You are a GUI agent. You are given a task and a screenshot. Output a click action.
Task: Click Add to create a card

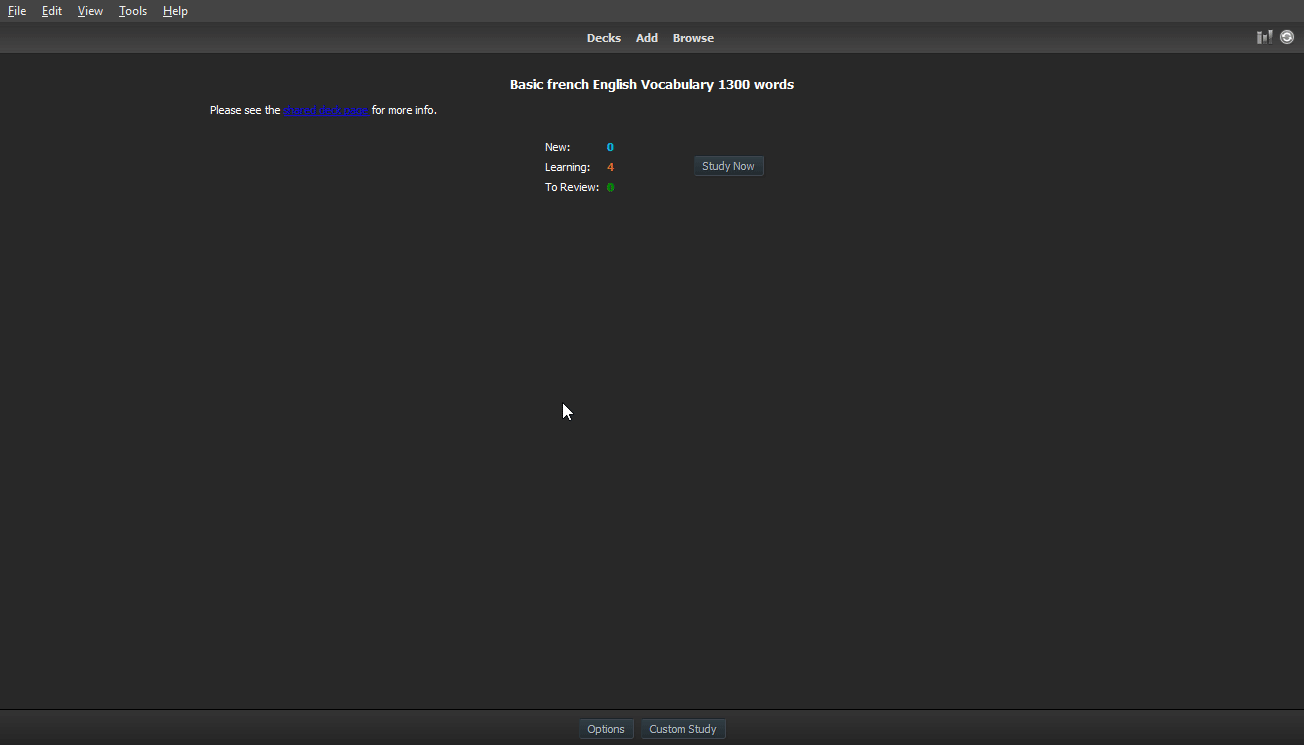point(647,38)
